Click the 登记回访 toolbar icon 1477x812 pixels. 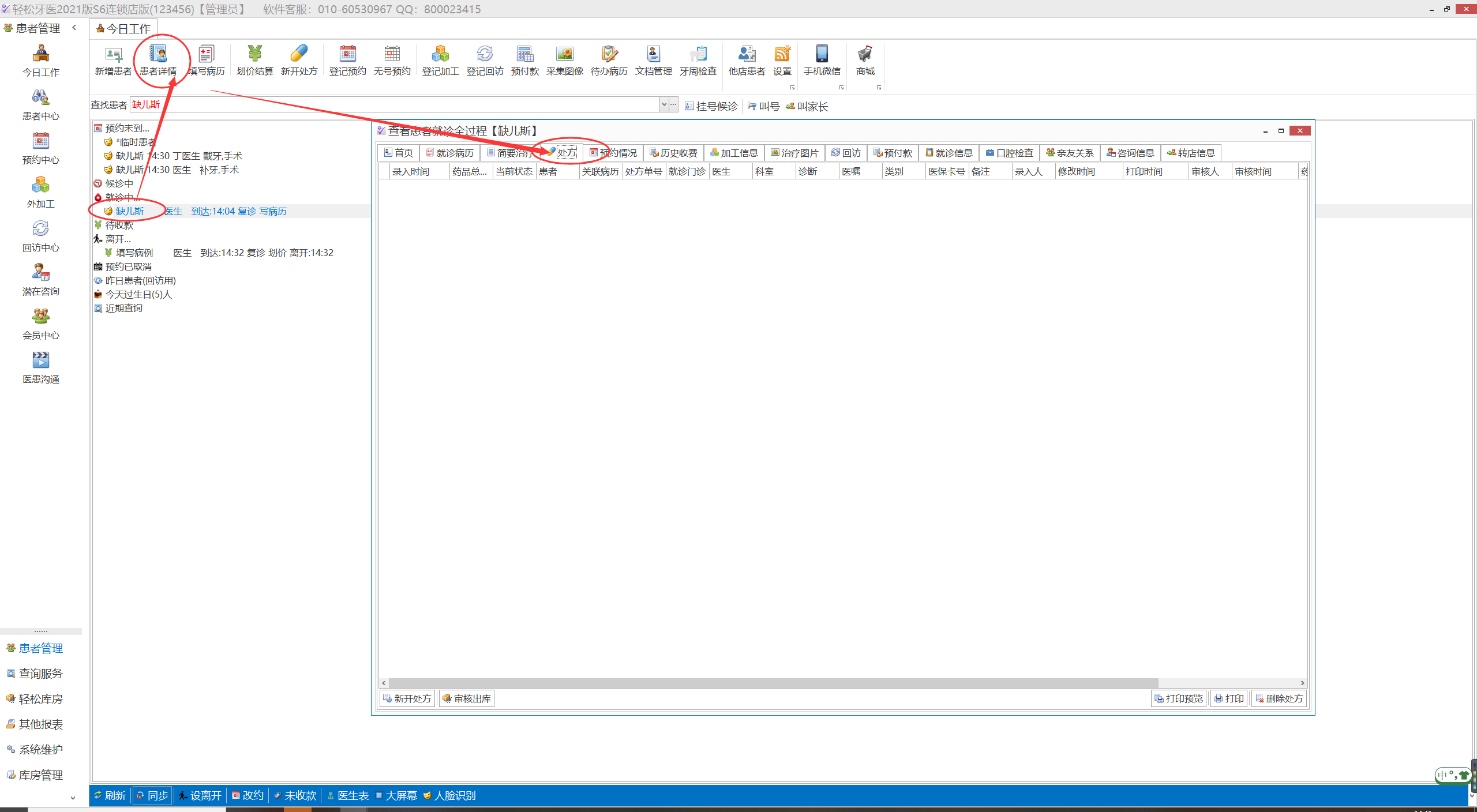(x=485, y=61)
